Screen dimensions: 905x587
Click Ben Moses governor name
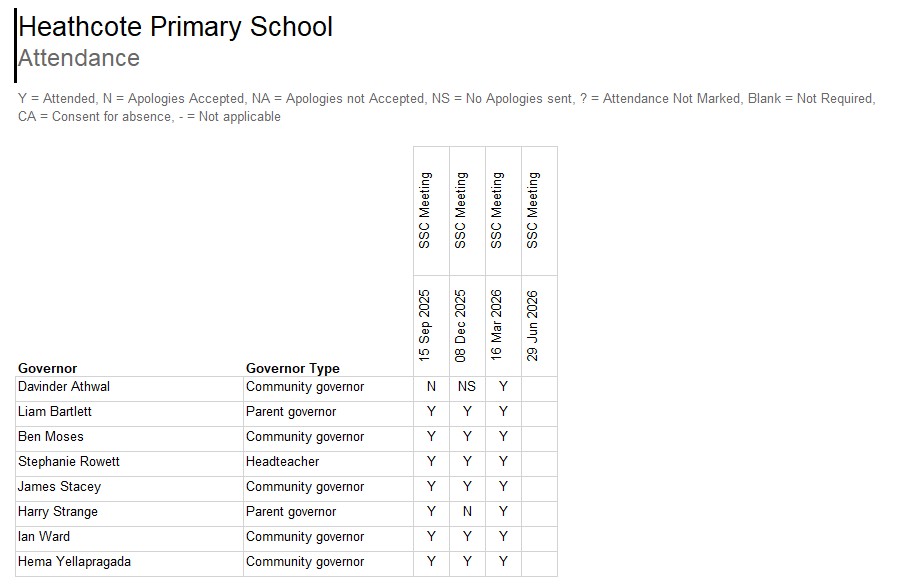point(51,436)
